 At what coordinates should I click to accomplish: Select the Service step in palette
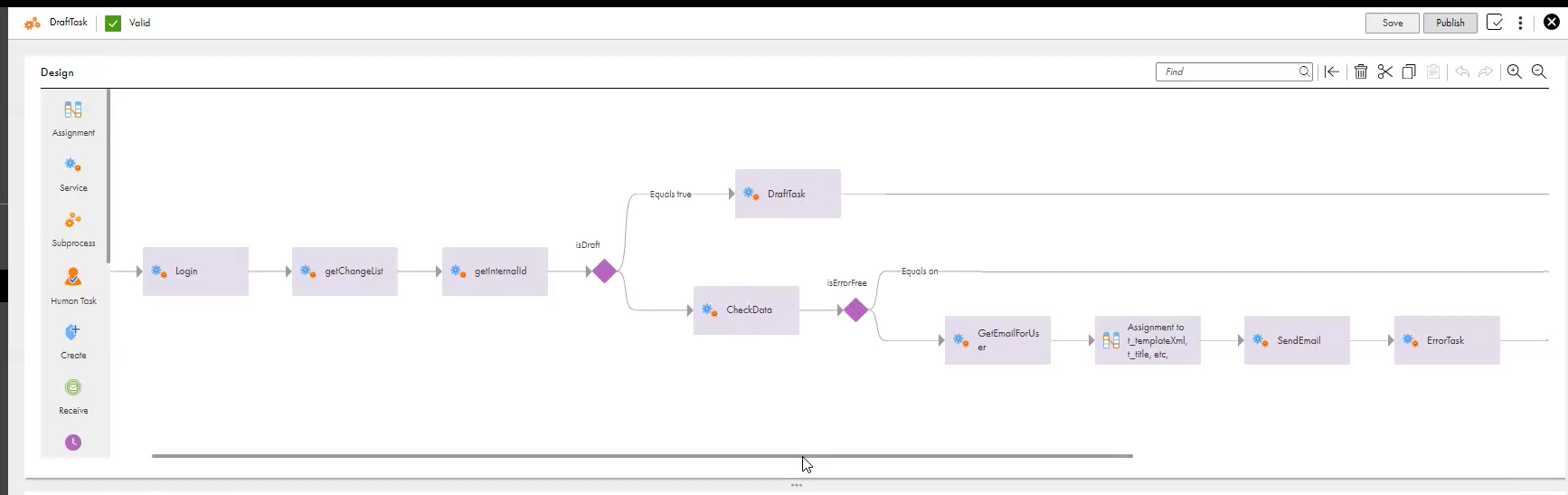click(x=73, y=174)
